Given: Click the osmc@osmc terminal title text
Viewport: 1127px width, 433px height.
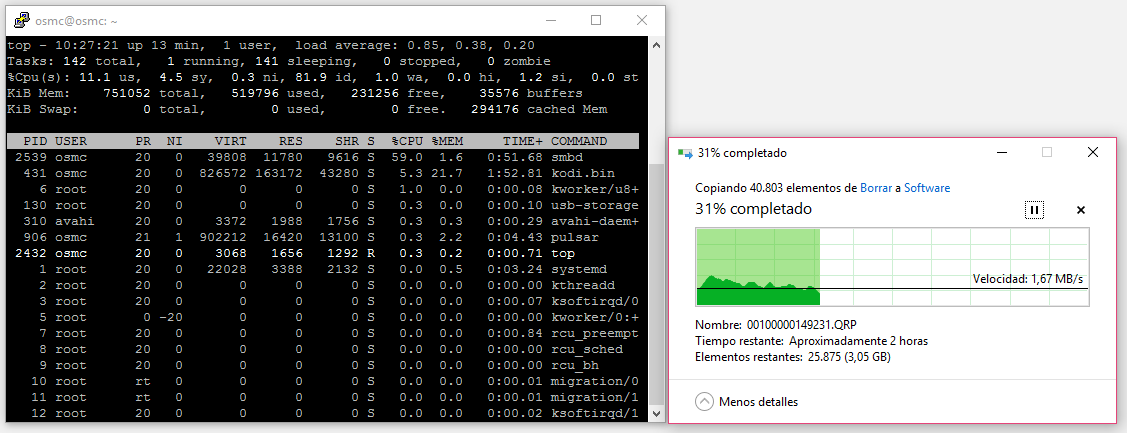Looking at the screenshot, I should coord(76,21).
